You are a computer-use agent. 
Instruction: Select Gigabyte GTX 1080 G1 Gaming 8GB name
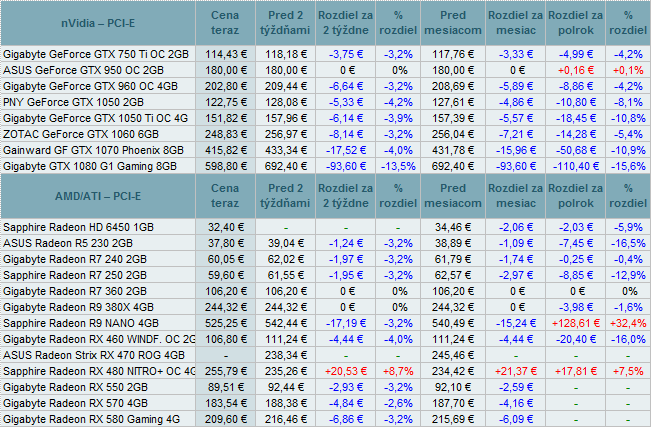(x=90, y=166)
